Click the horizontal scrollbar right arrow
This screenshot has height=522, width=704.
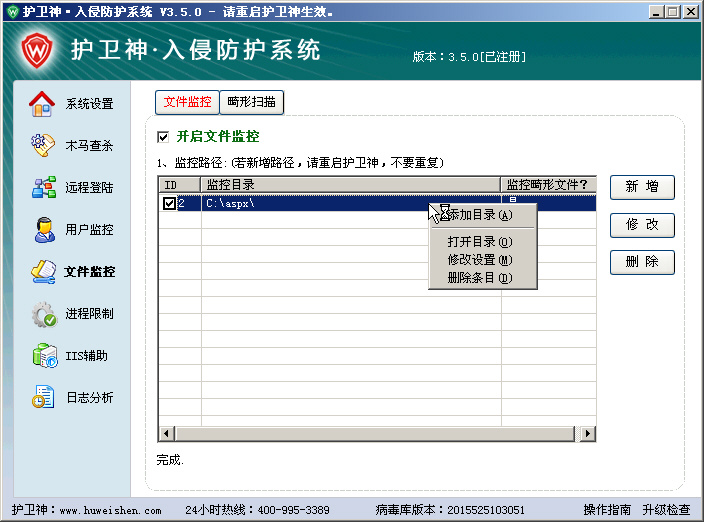[x=587, y=434]
